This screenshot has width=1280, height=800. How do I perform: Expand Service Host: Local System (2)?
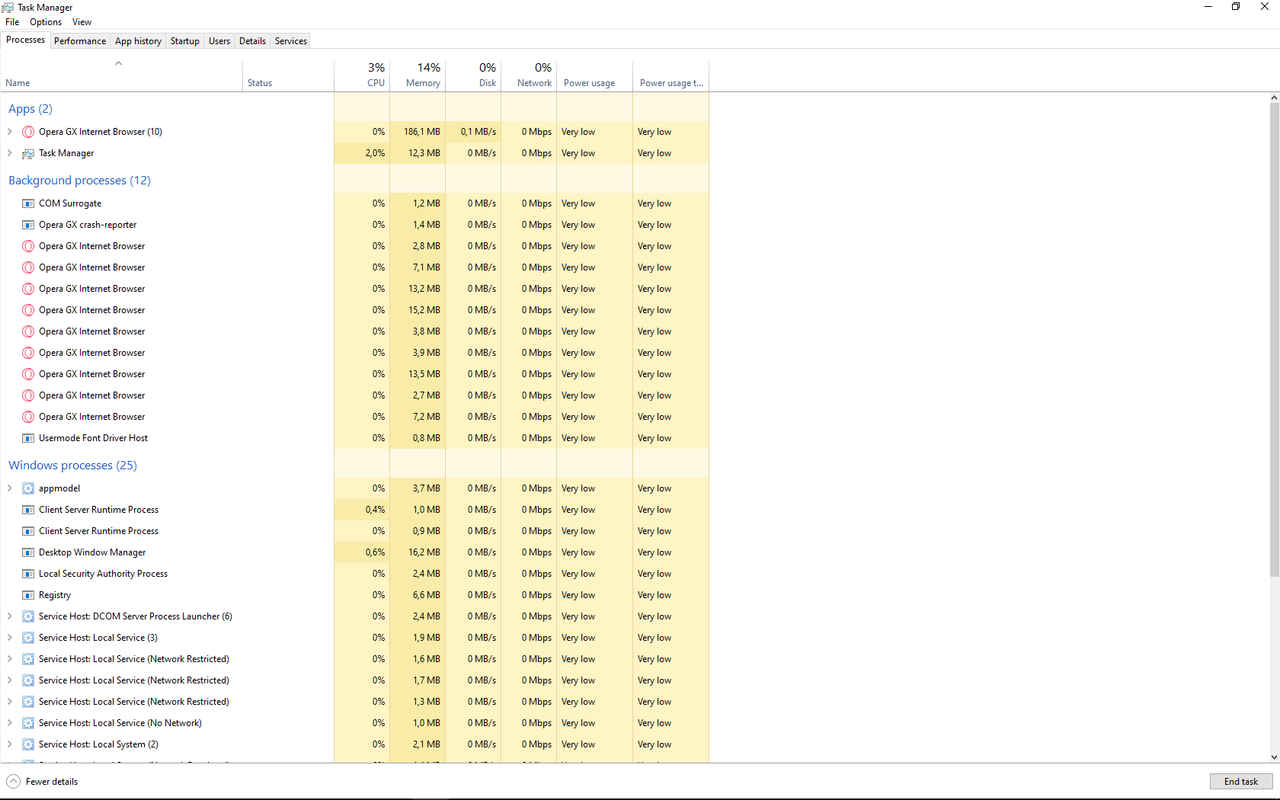(x=10, y=744)
